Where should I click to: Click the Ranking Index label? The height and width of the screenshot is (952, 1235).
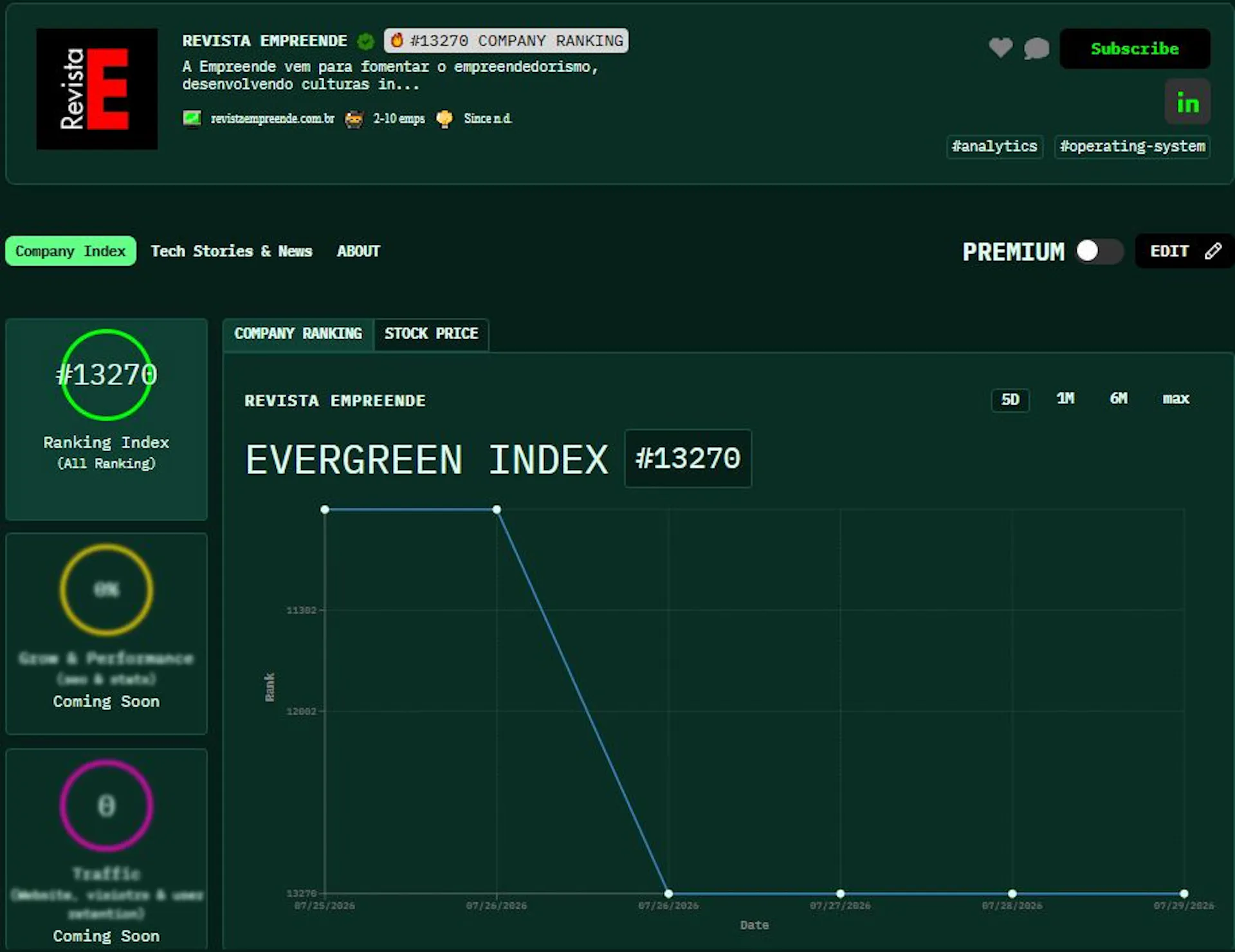106,443
